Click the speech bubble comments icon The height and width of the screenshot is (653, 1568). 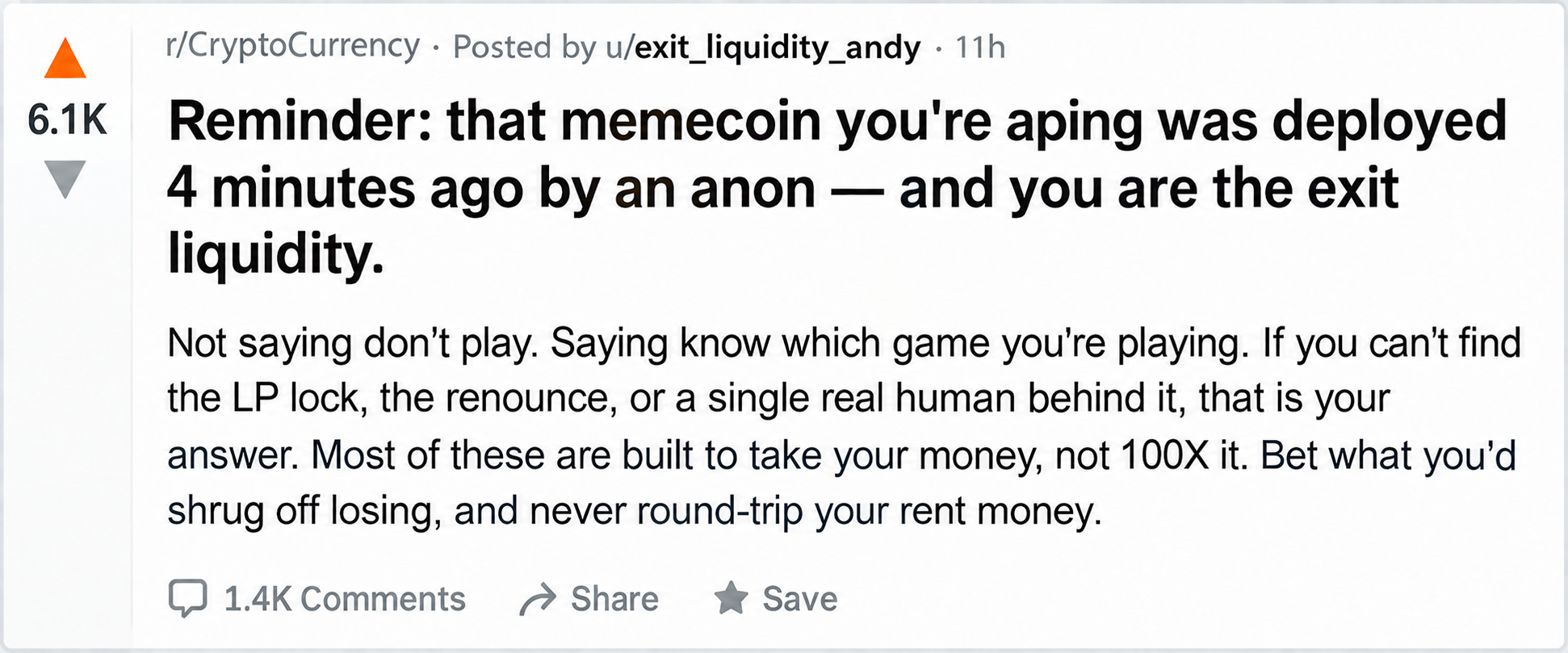pos(187,598)
